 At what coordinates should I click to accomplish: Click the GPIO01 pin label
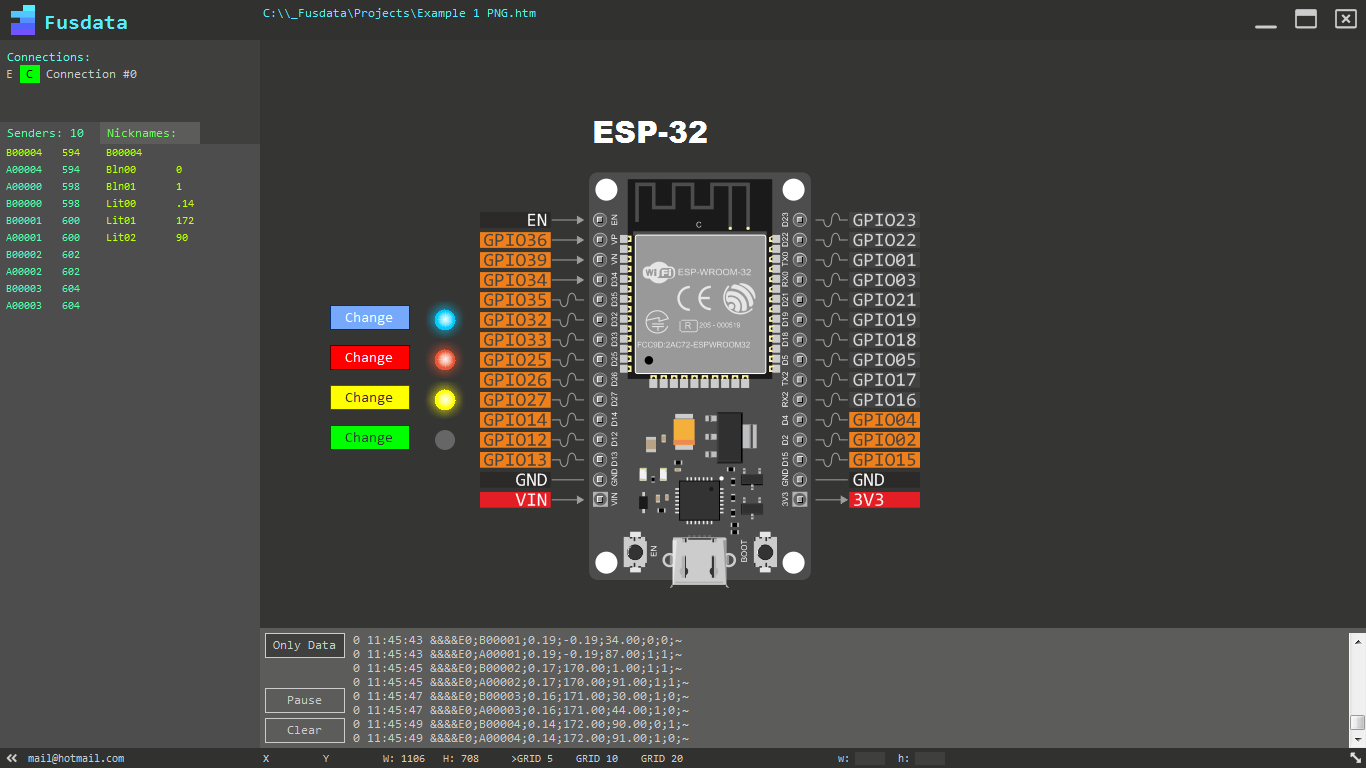point(885,260)
